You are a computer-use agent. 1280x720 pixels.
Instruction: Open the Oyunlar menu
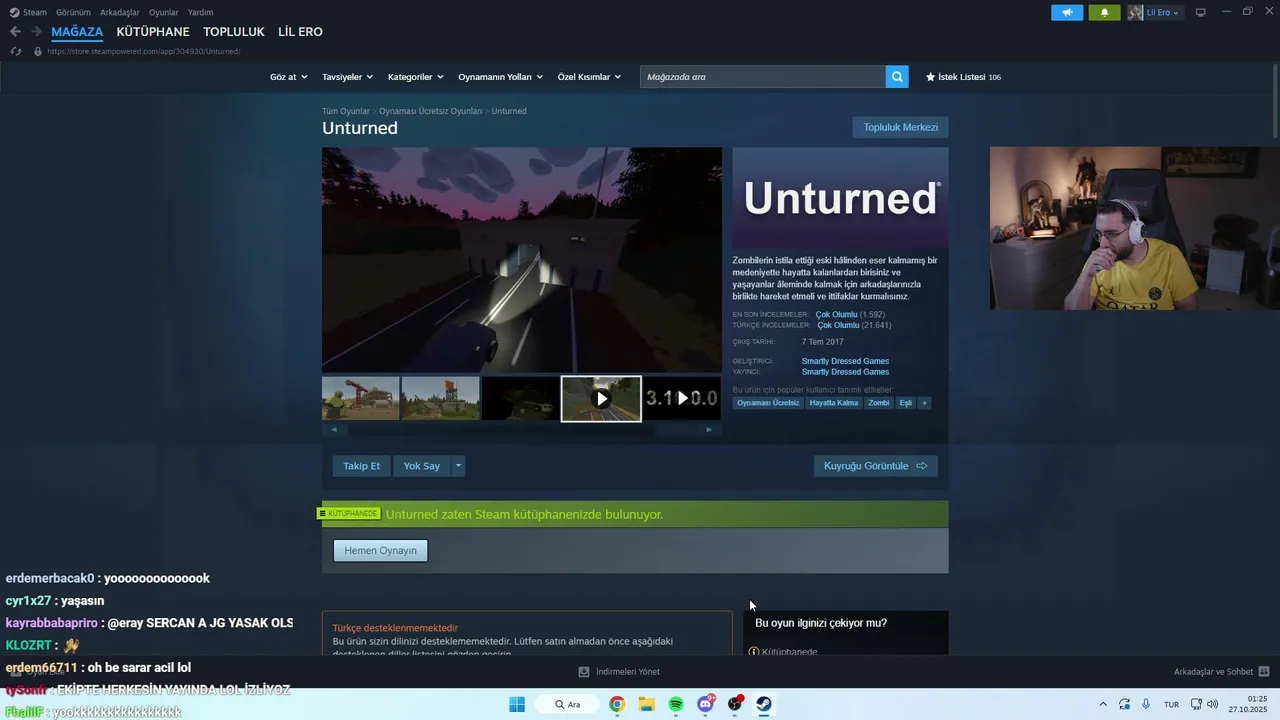coord(164,12)
